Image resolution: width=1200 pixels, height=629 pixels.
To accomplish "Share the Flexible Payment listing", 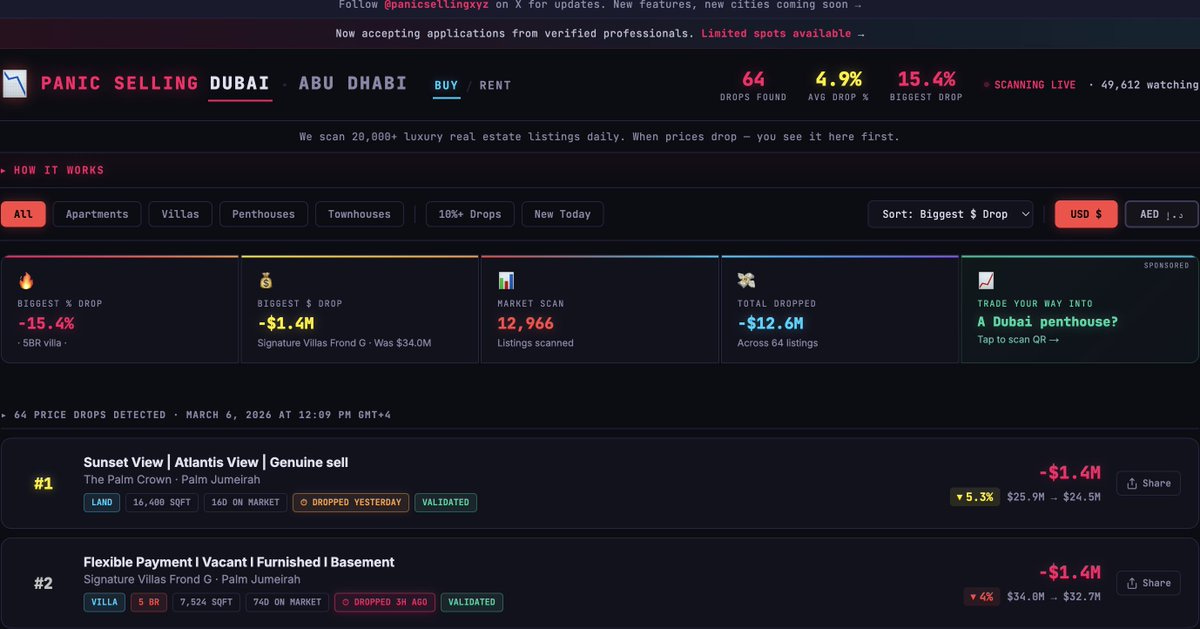I will pyautogui.click(x=1148, y=583).
